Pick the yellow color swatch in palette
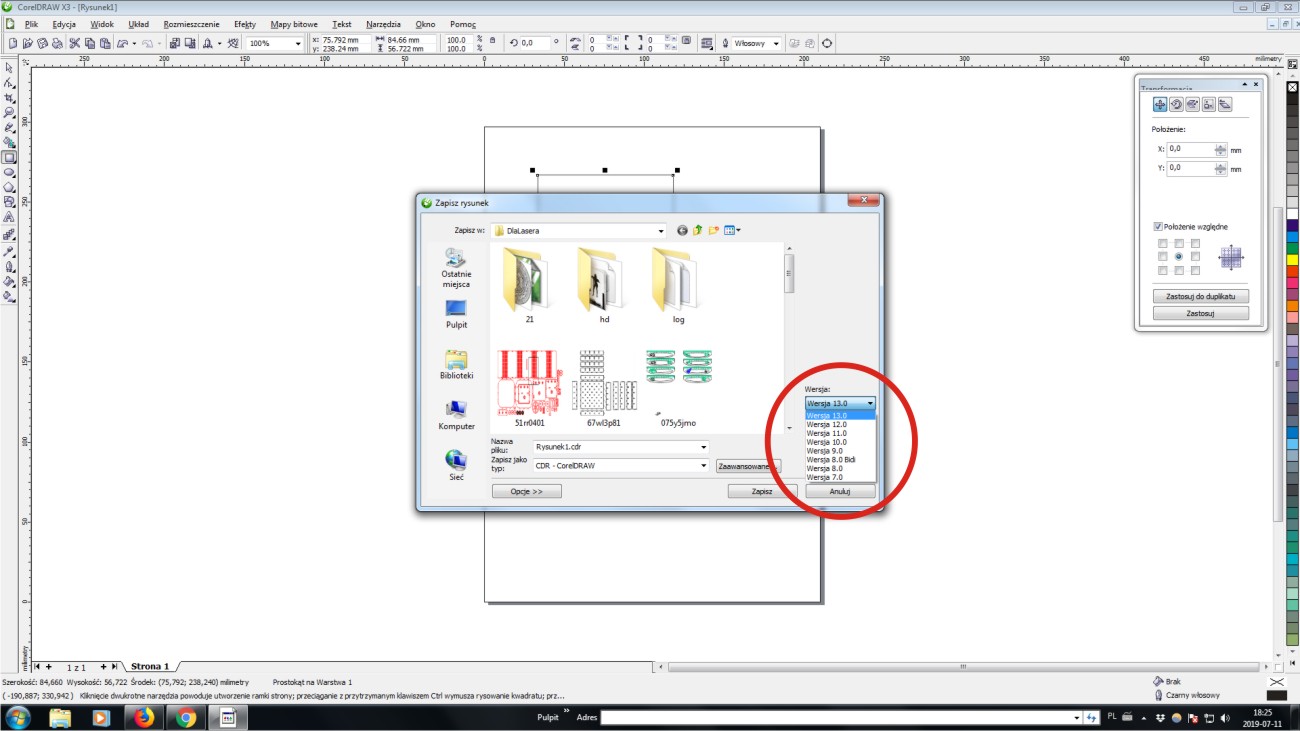 click(1292, 259)
